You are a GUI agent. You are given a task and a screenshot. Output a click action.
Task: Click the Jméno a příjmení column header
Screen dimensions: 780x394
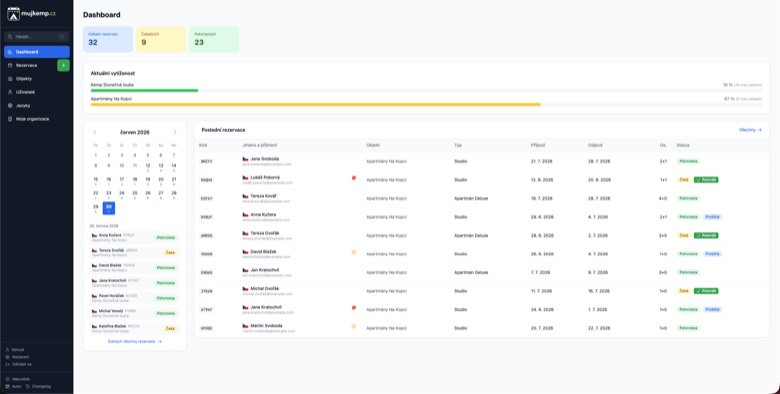click(x=260, y=145)
